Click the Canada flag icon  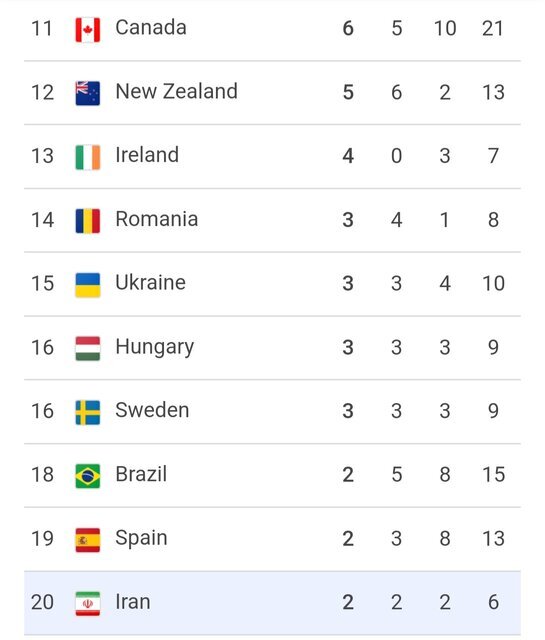88,29
